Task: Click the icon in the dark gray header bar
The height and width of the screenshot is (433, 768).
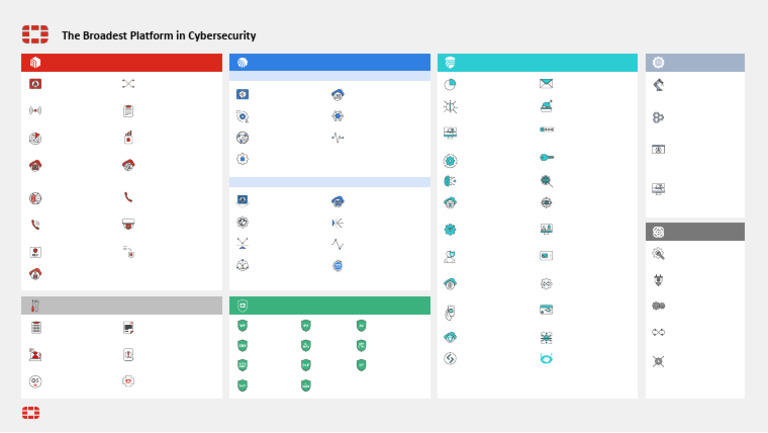Action: (658, 231)
